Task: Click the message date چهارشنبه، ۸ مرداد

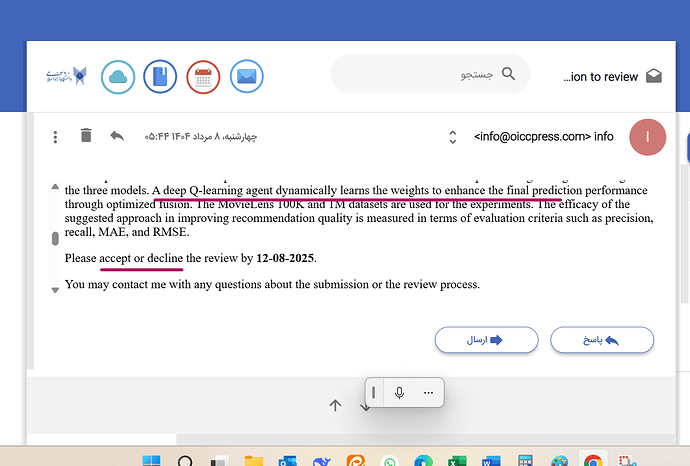Action: point(201,137)
